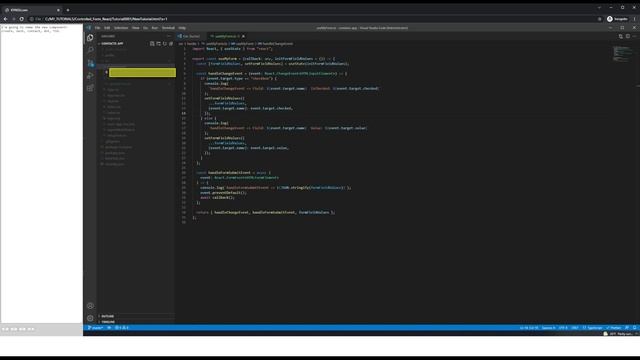Bookmark this page with the star icon
The height and width of the screenshot is (360, 640).
600,19
